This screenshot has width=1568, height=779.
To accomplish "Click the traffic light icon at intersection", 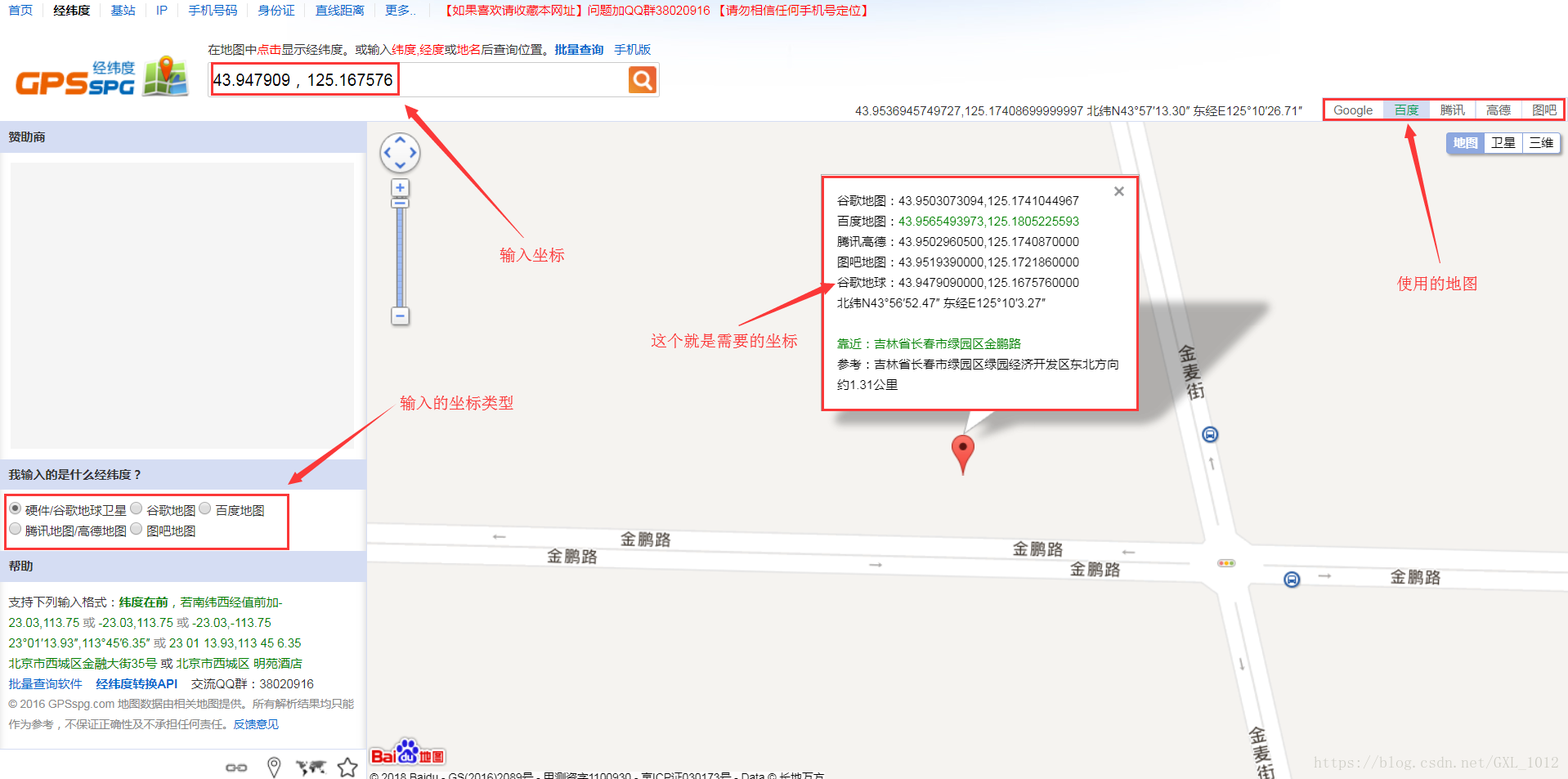I will (1226, 563).
